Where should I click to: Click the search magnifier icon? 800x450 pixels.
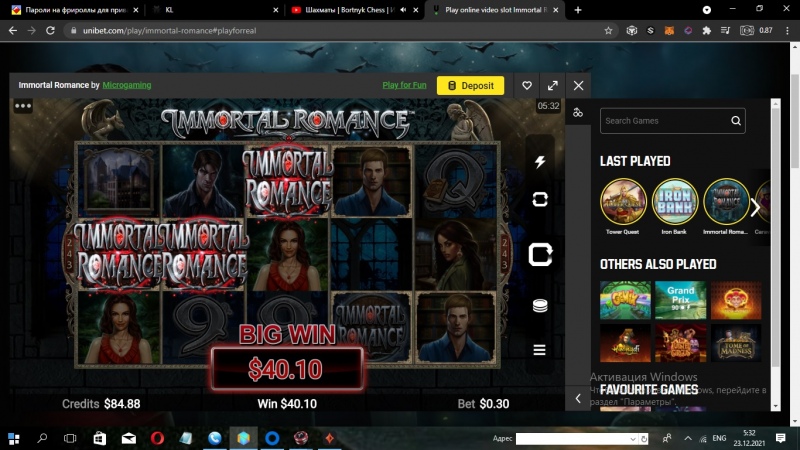[x=736, y=121]
